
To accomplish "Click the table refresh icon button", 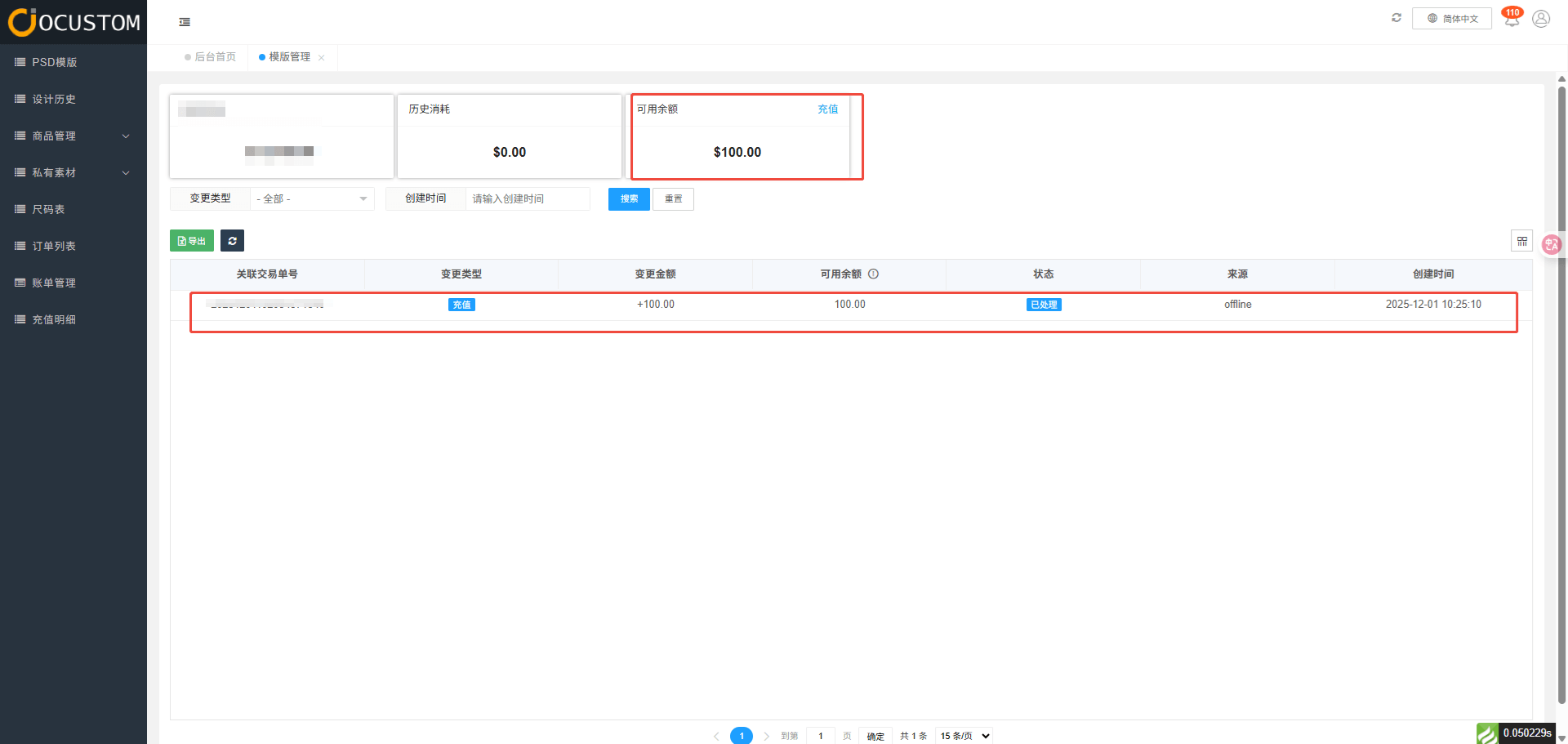I will [232, 241].
